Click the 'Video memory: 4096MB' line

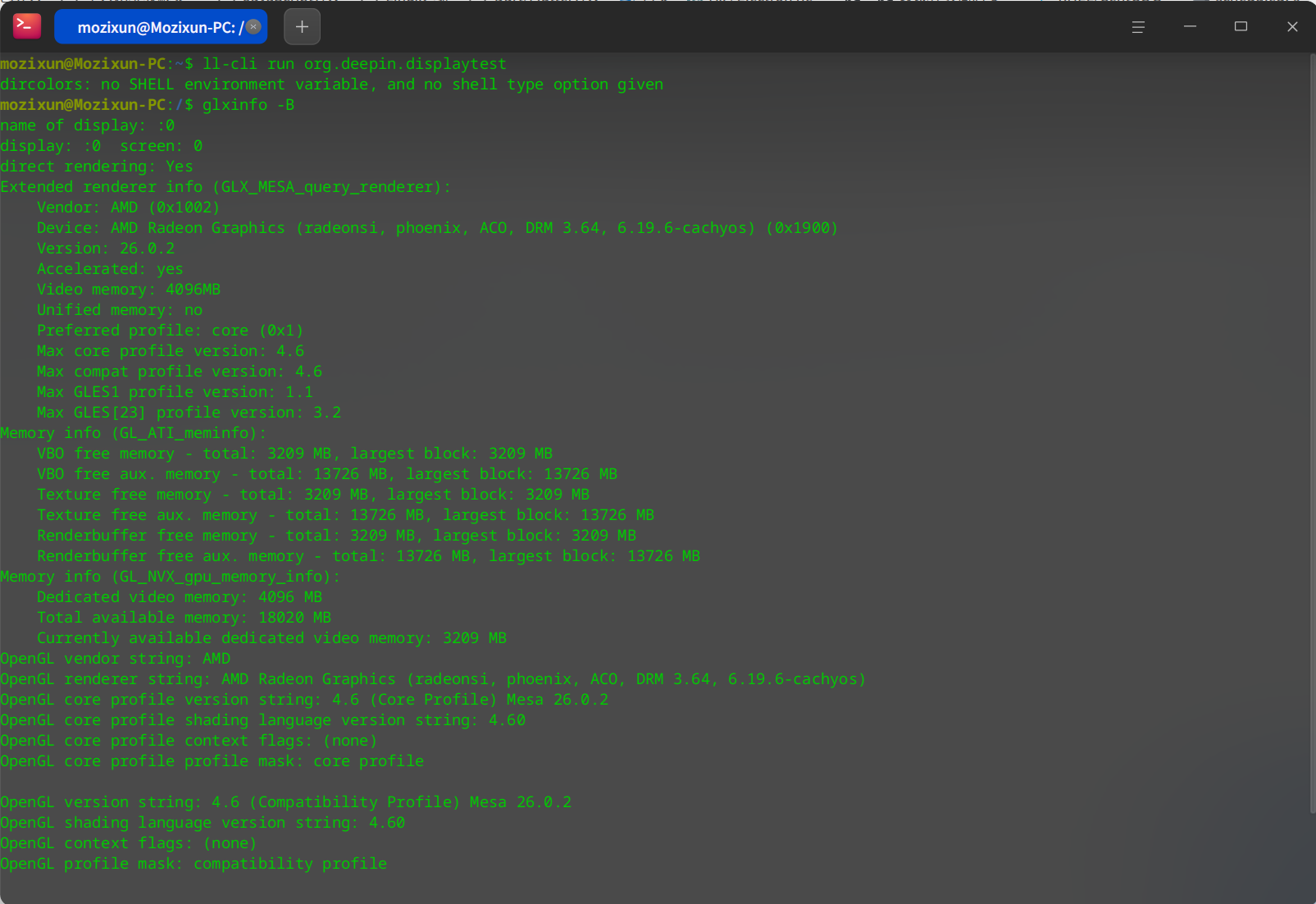129,290
